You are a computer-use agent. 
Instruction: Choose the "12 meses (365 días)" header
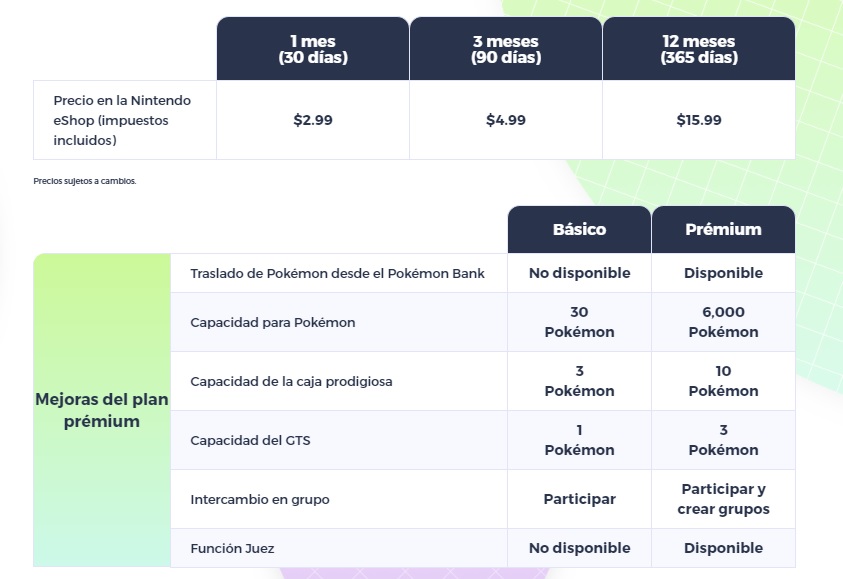click(x=699, y=49)
